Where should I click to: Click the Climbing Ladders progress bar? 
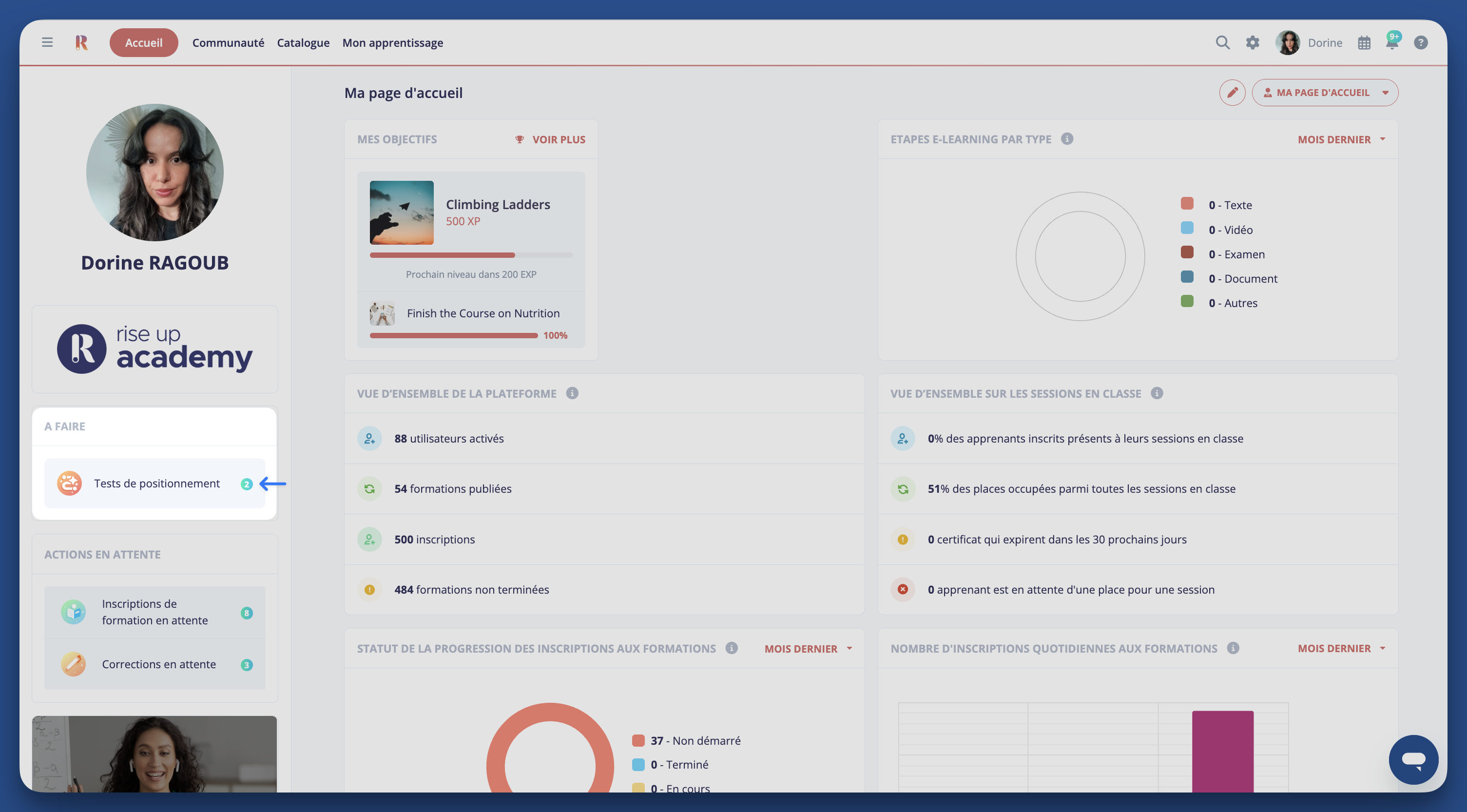point(471,254)
